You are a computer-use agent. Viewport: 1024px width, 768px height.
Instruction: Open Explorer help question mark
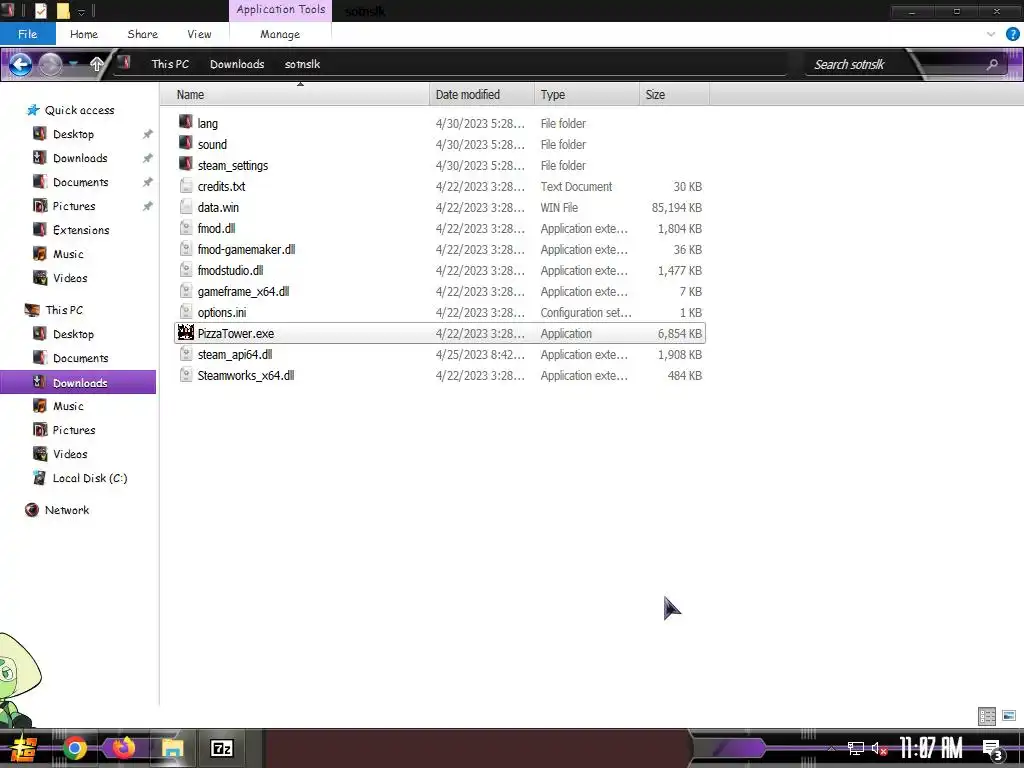point(1012,34)
